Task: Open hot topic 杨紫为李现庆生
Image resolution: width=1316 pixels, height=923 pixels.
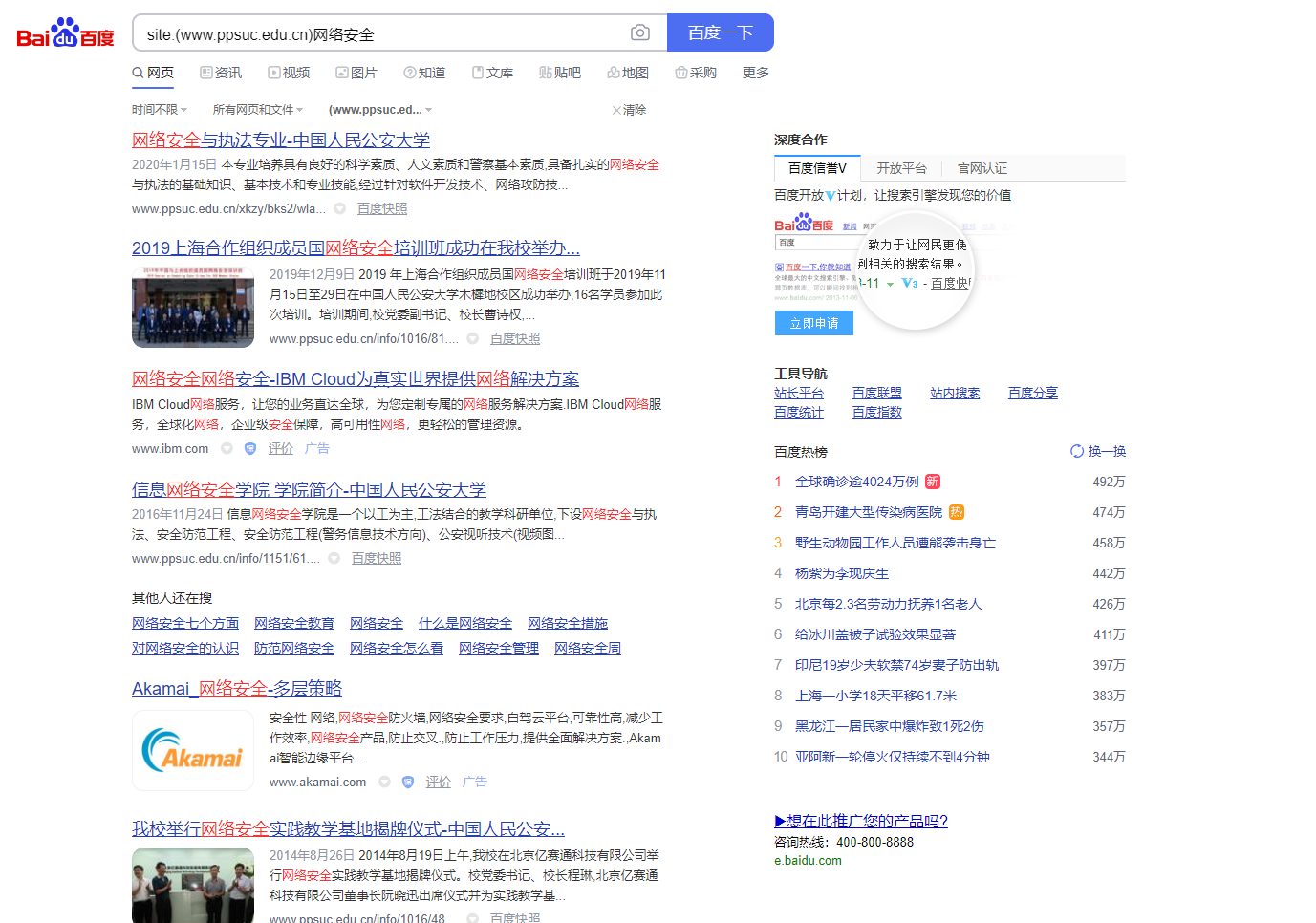Action: pos(842,574)
